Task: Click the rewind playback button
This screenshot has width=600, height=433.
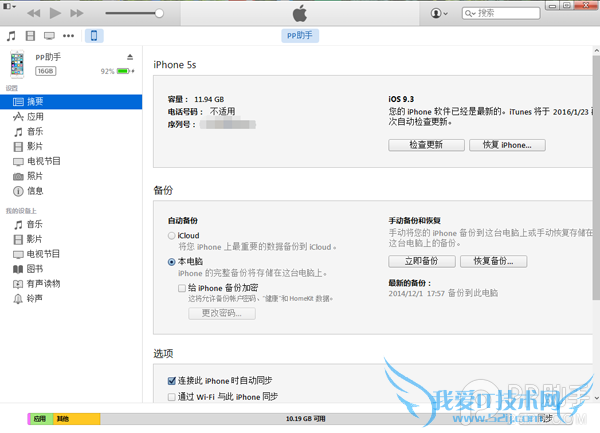Action: (x=34, y=13)
